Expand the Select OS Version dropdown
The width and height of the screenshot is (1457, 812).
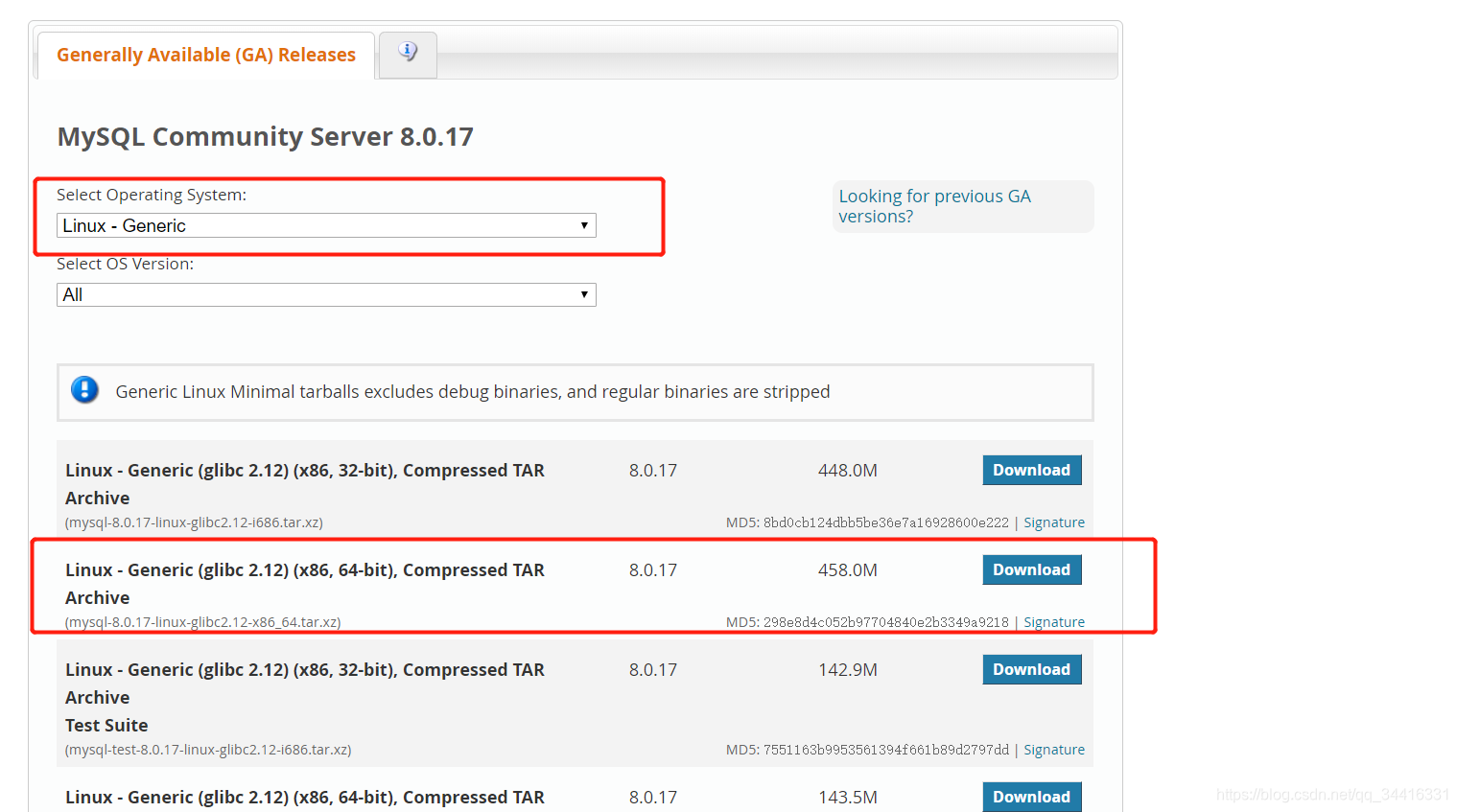pyautogui.click(x=326, y=294)
